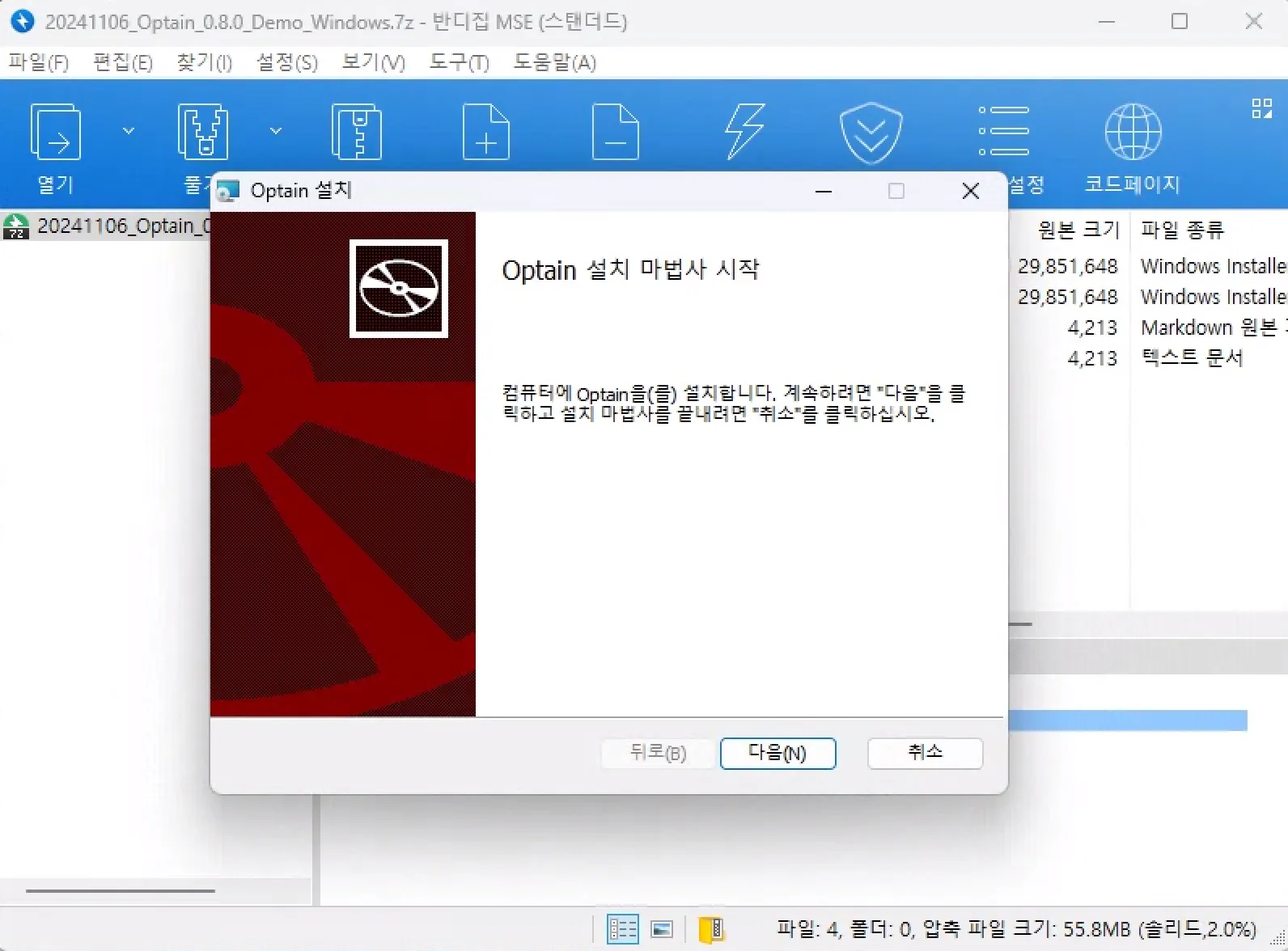Click the grid icon at toolbar's right edge
This screenshot has width=1288, height=951.
point(1261,108)
